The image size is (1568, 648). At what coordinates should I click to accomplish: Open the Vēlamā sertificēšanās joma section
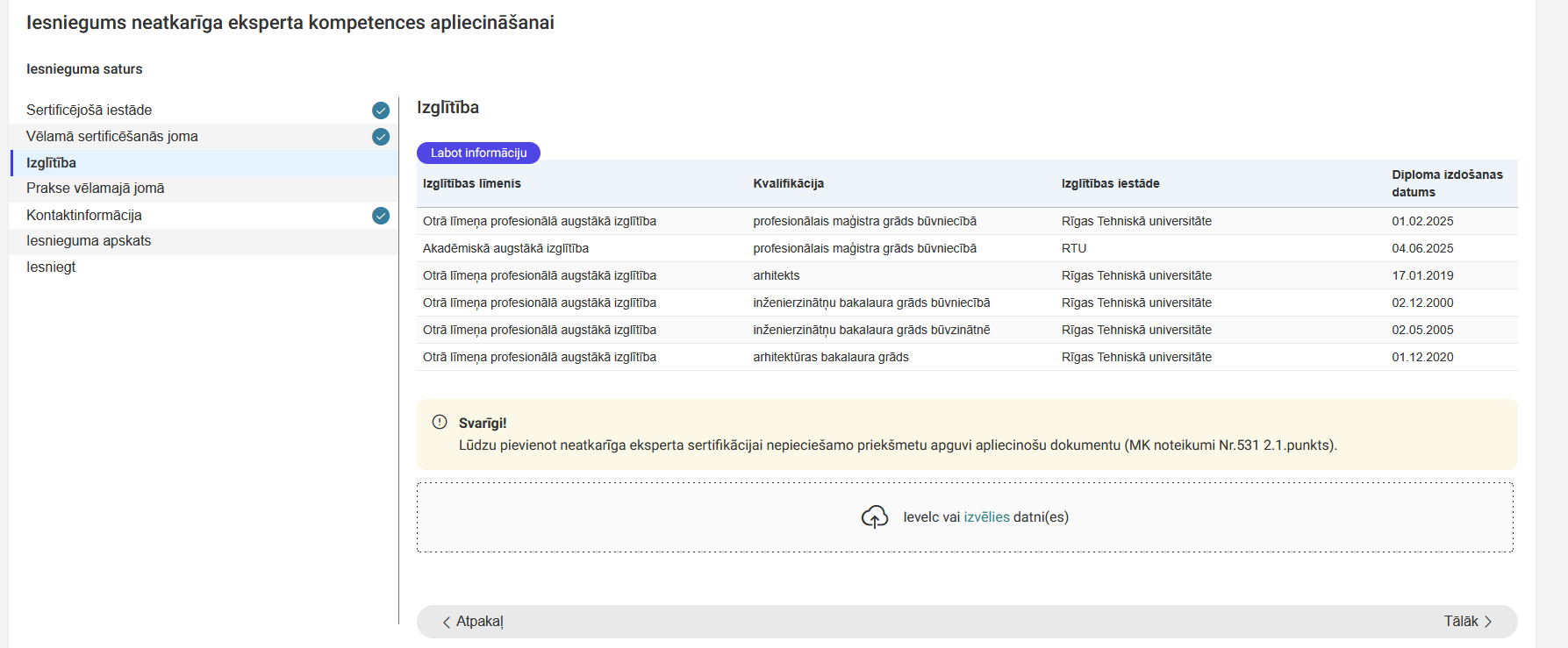111,137
